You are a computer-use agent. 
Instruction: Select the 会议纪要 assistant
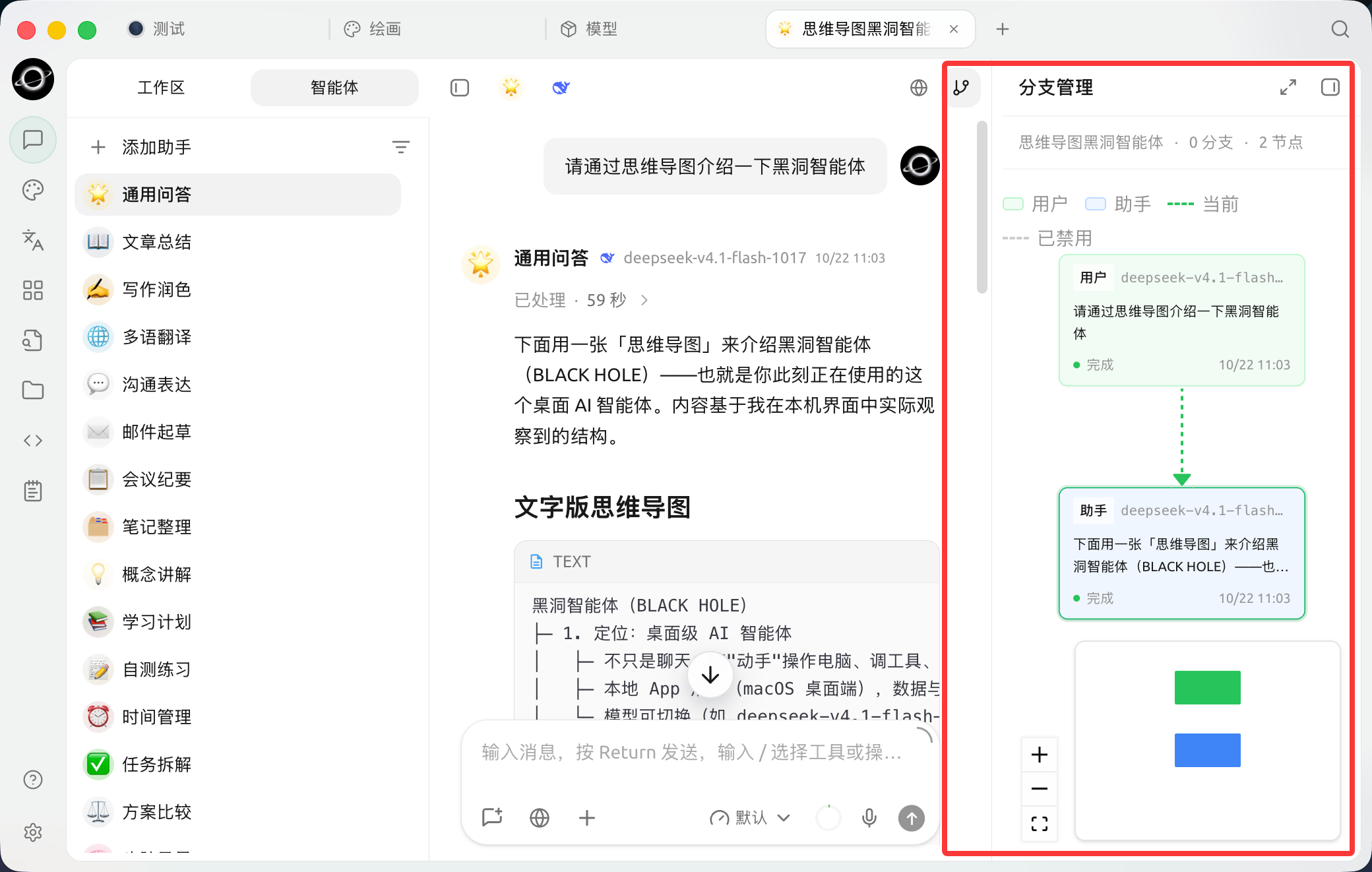(238, 480)
